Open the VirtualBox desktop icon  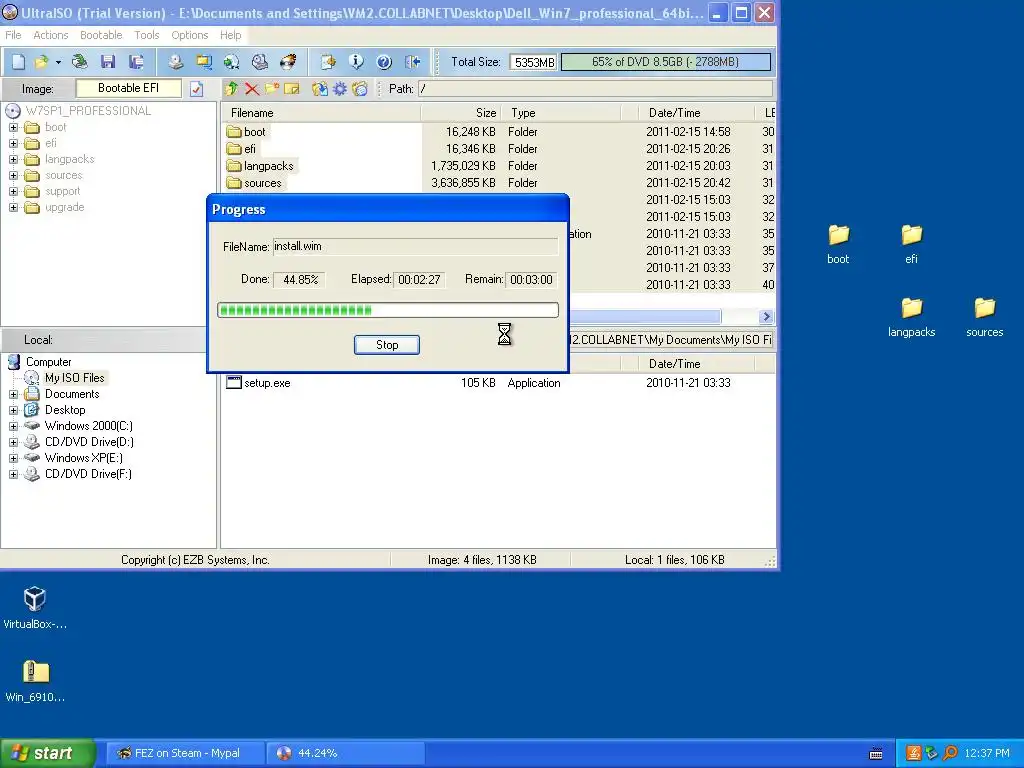[35, 607]
